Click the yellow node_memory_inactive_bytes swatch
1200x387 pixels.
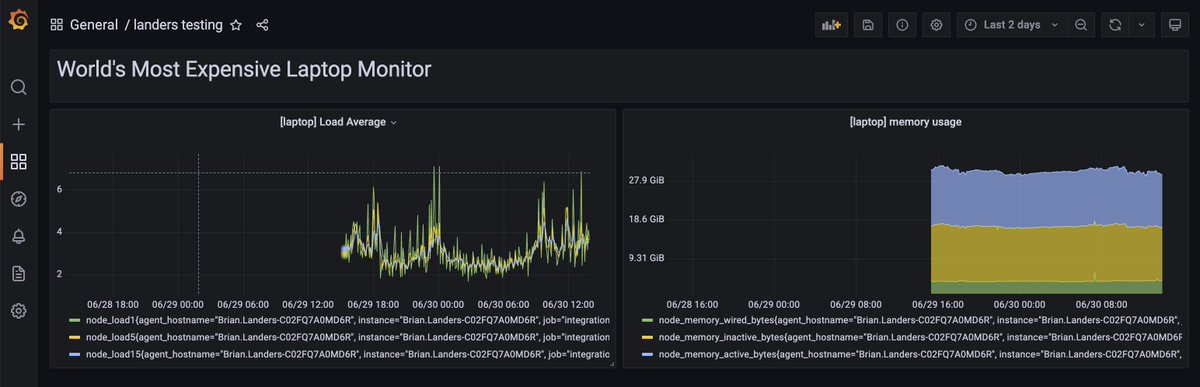tap(647, 338)
